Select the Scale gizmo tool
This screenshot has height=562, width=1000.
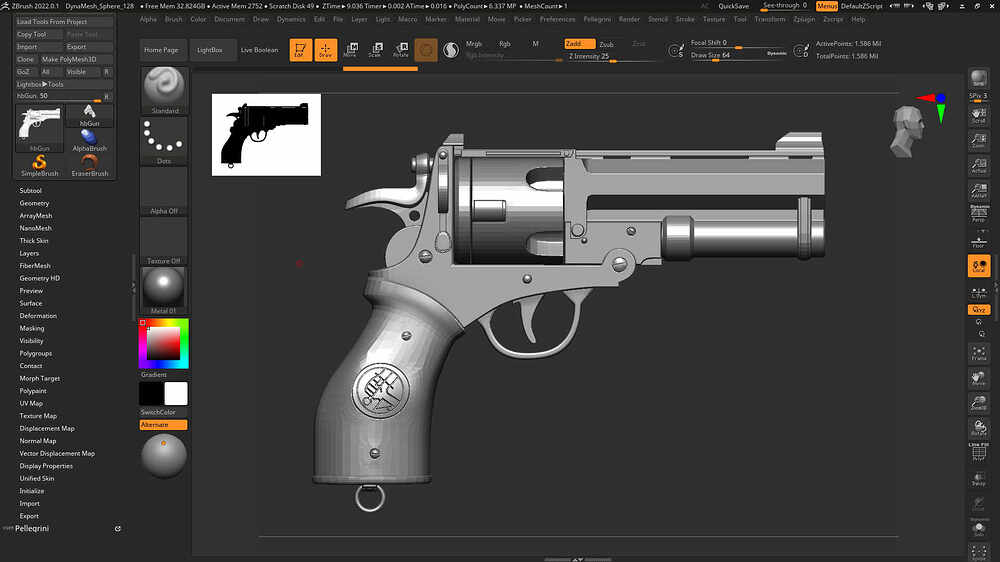click(375, 50)
